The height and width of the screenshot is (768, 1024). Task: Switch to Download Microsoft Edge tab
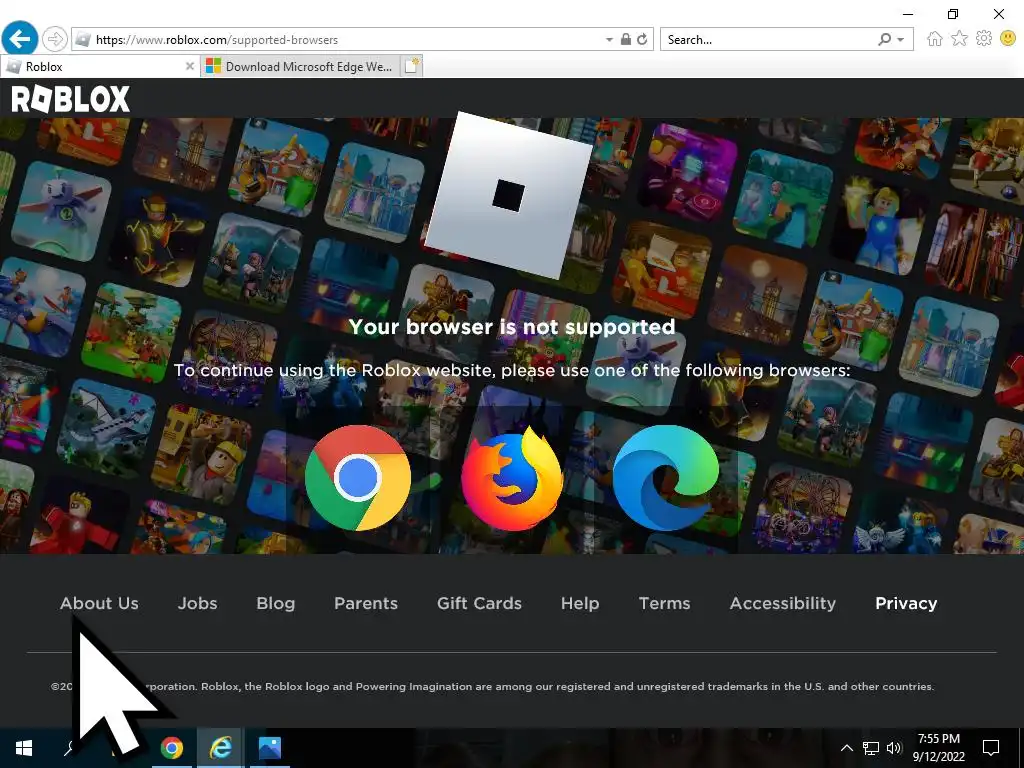[299, 67]
